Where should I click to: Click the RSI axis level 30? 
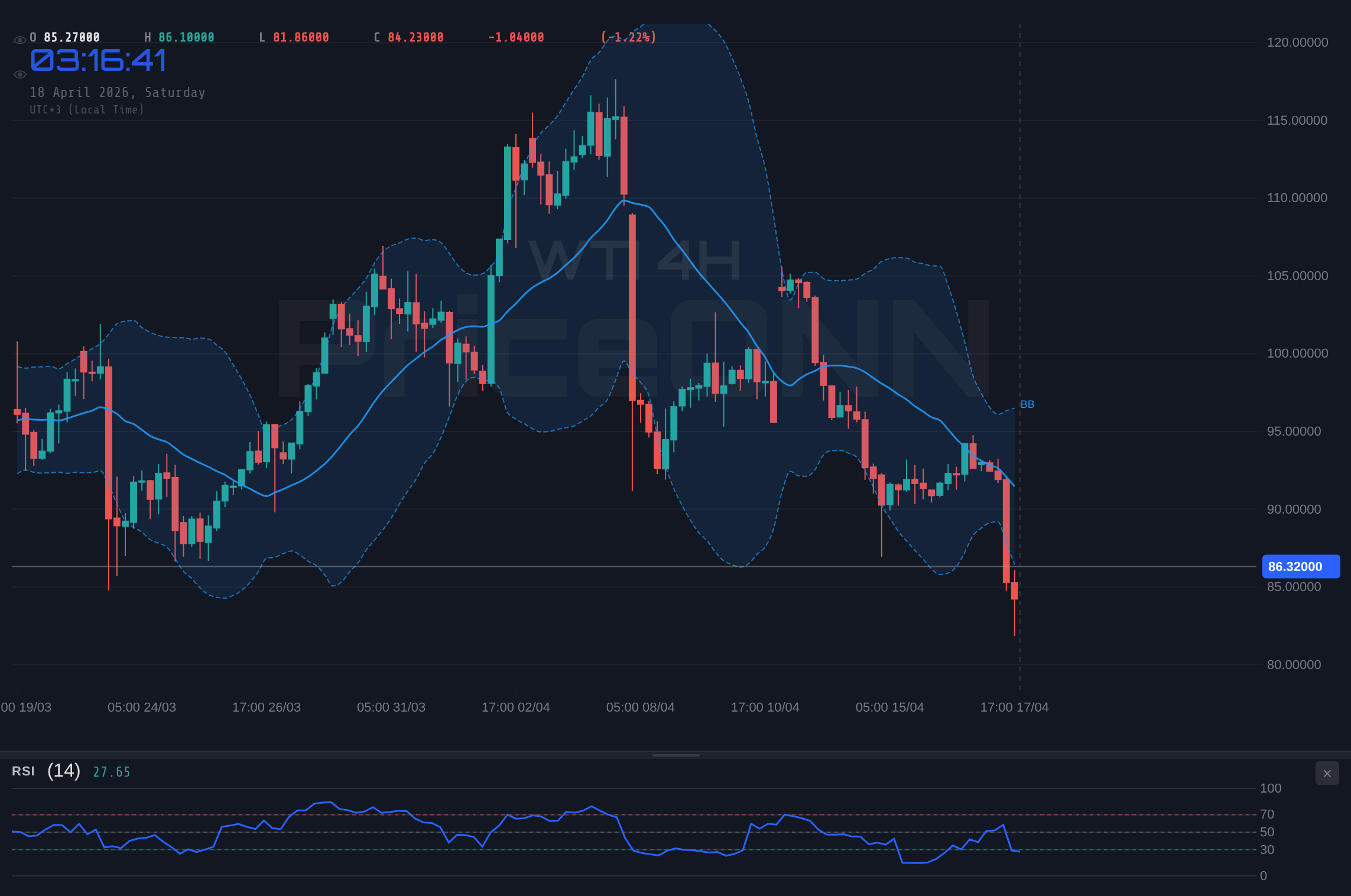[x=1267, y=850]
